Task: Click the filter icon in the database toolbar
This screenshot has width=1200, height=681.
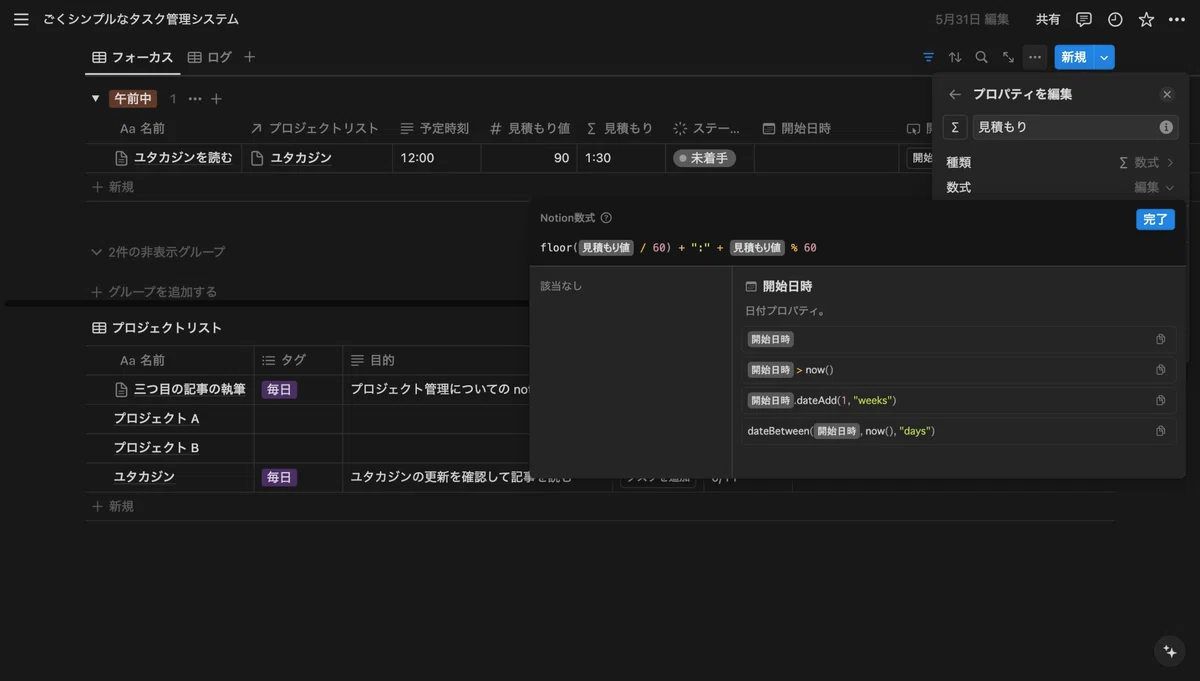Action: 929,57
